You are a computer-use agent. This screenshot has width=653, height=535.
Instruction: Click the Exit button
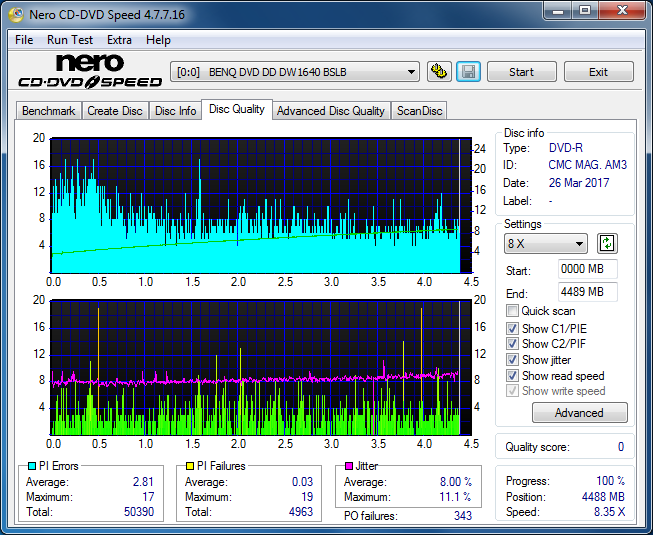598,72
